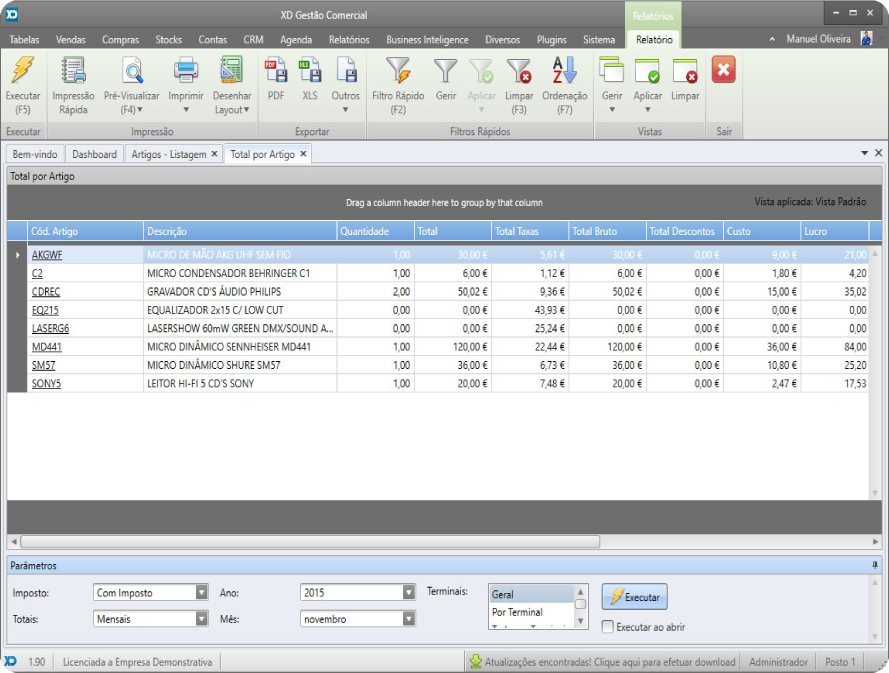The height and width of the screenshot is (673, 889).
Task: Click the horizontal scrollbar of the grid
Action: click(x=310, y=541)
